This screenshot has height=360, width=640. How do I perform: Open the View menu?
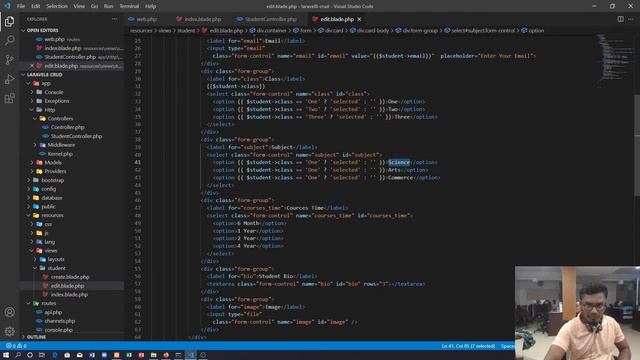[x=79, y=6]
